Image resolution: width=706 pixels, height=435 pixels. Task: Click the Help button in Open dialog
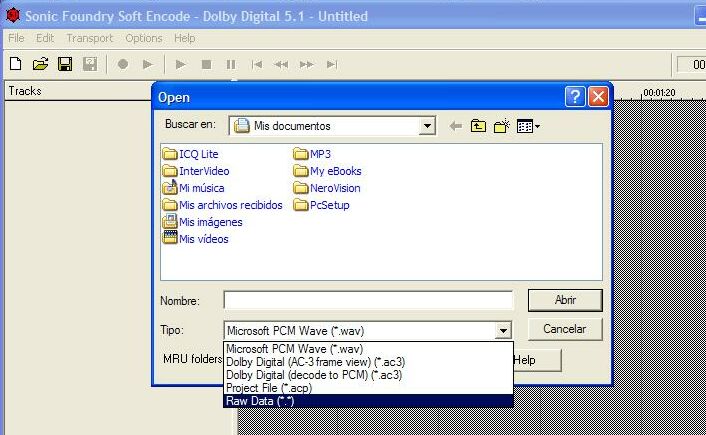538,360
